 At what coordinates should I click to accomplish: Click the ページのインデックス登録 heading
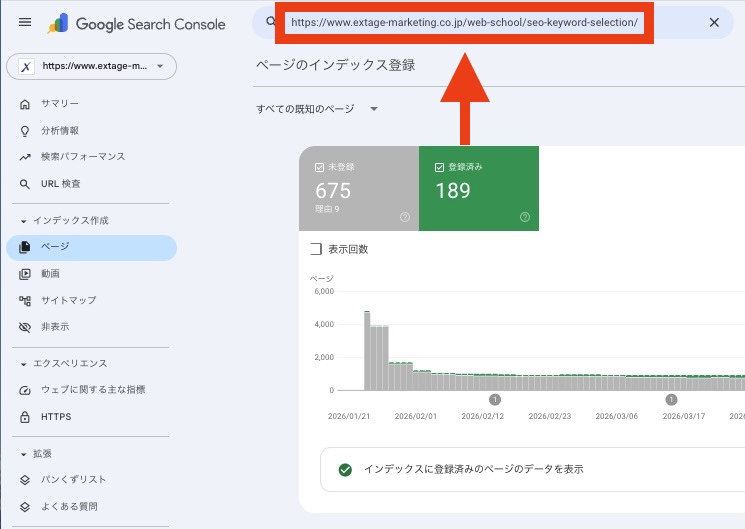pyautogui.click(x=335, y=65)
